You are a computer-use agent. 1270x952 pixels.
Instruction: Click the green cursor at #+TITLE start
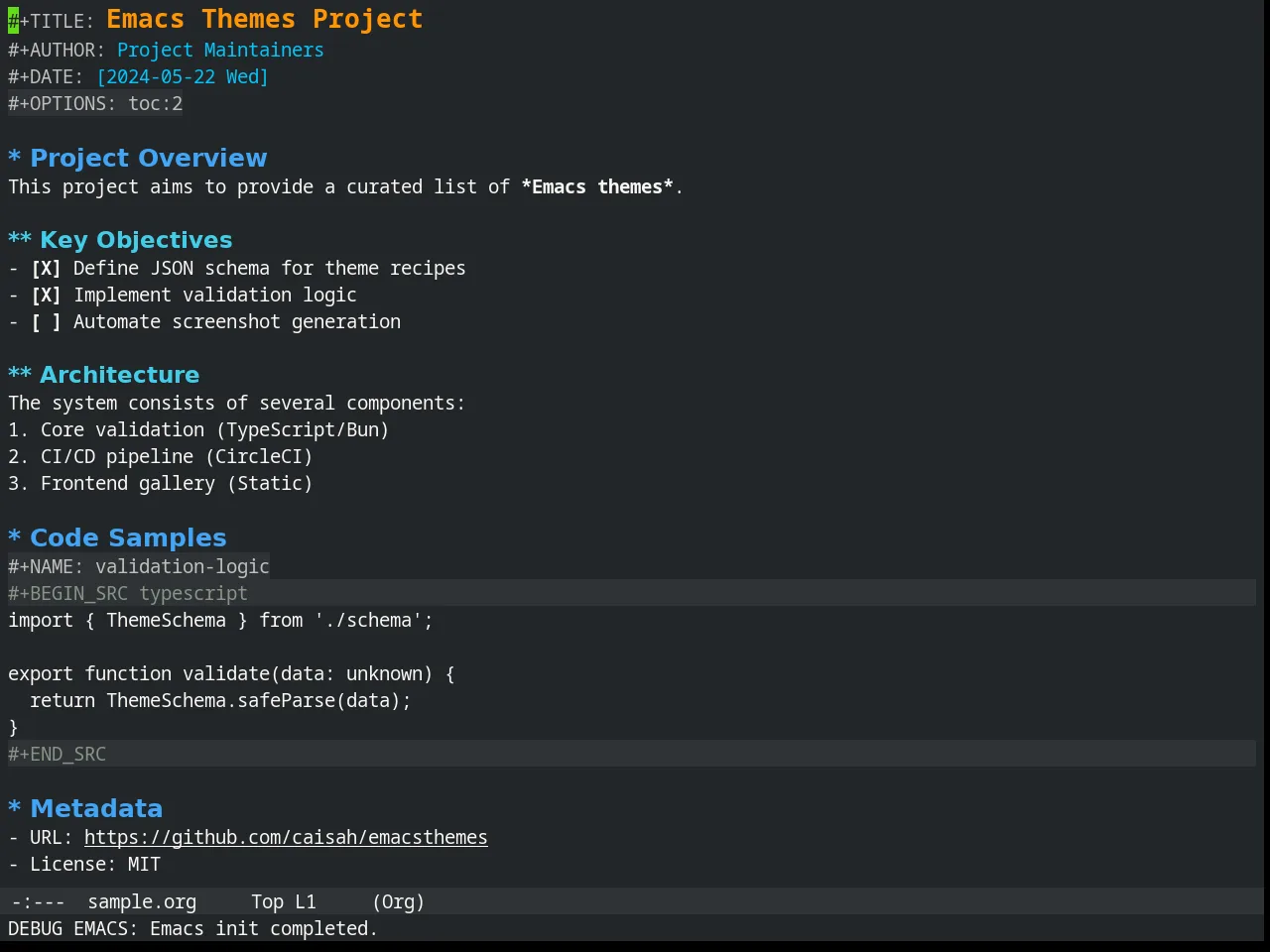point(13,20)
